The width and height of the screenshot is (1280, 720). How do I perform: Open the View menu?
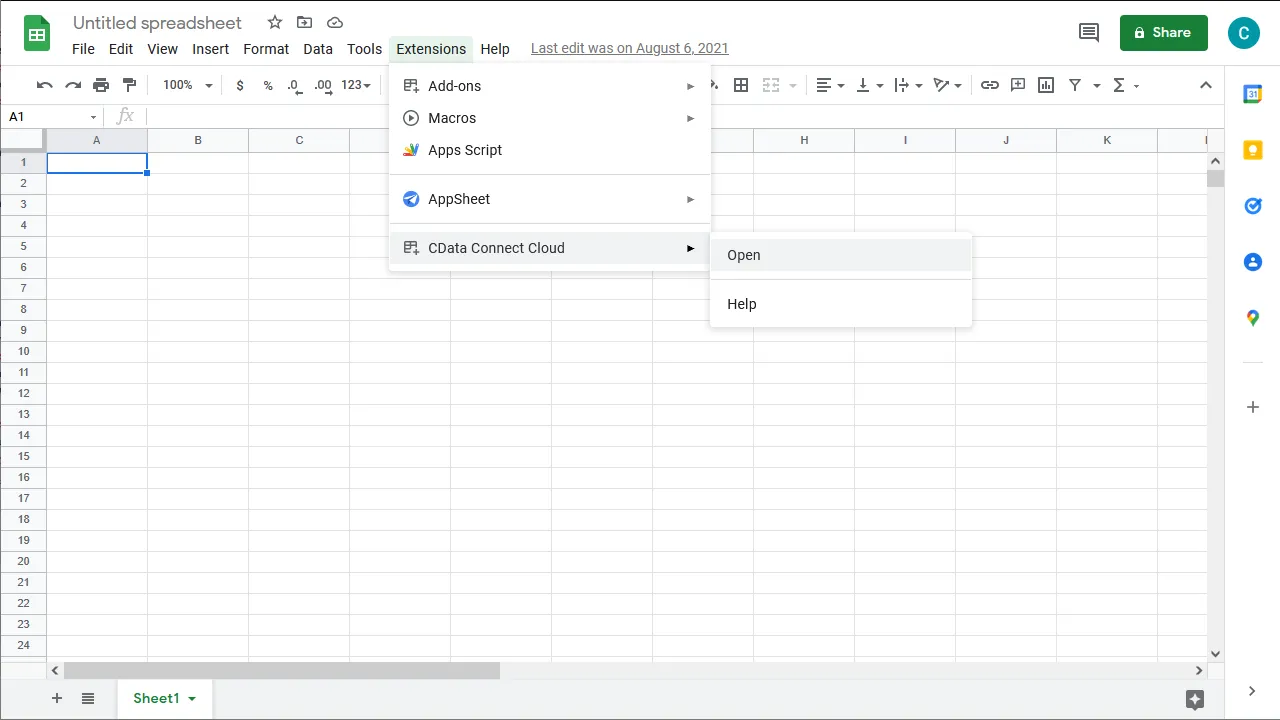[x=162, y=48]
